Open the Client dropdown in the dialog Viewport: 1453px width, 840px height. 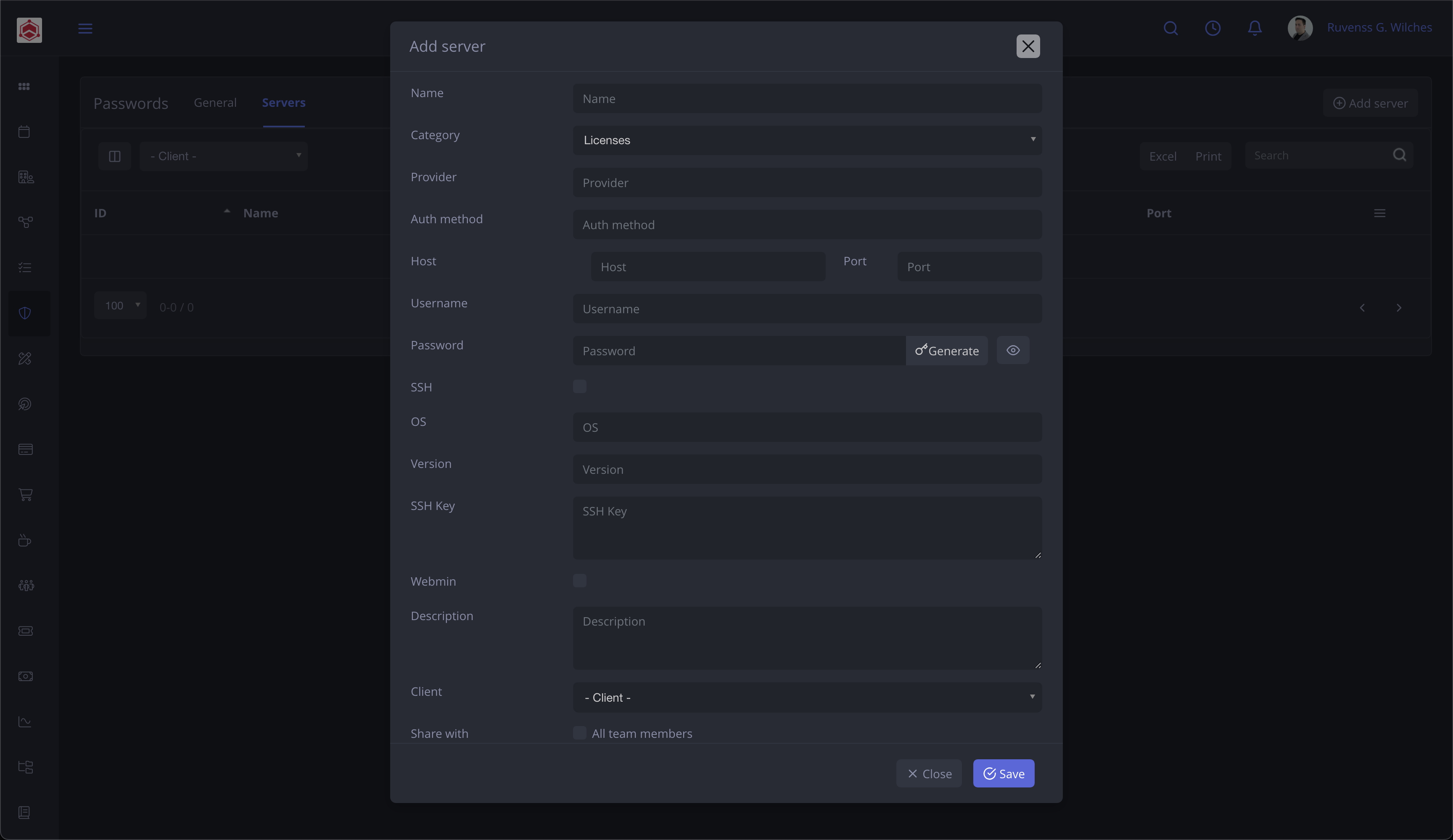[807, 697]
